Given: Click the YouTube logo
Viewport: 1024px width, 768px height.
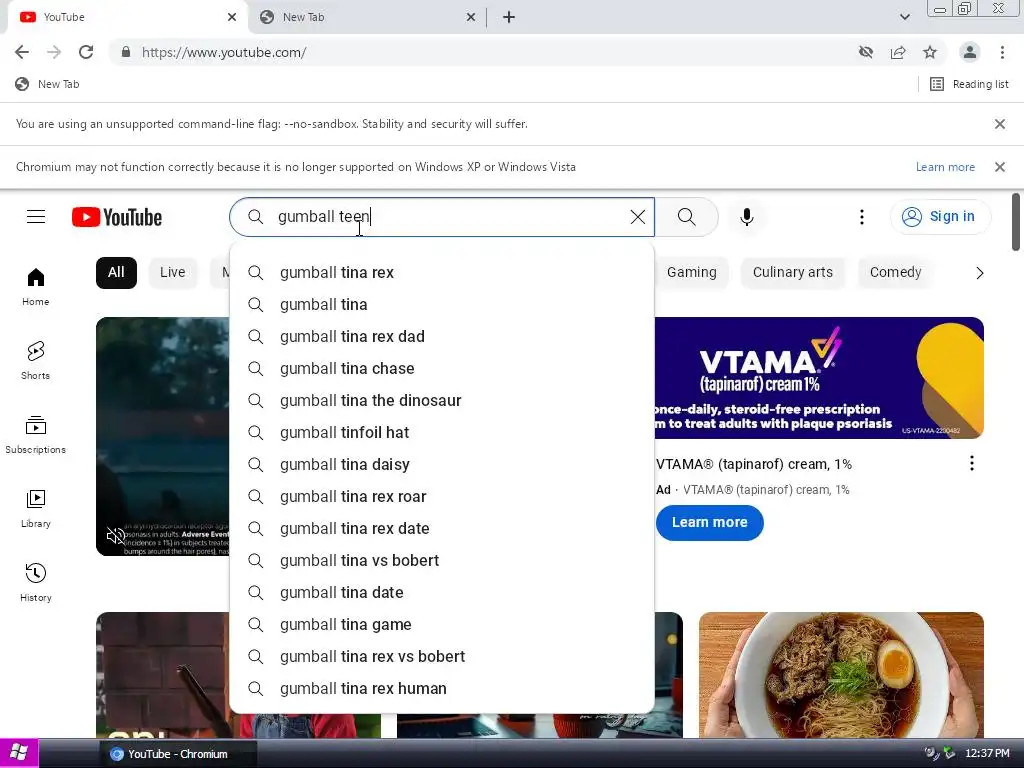Looking at the screenshot, I should click(x=117, y=217).
